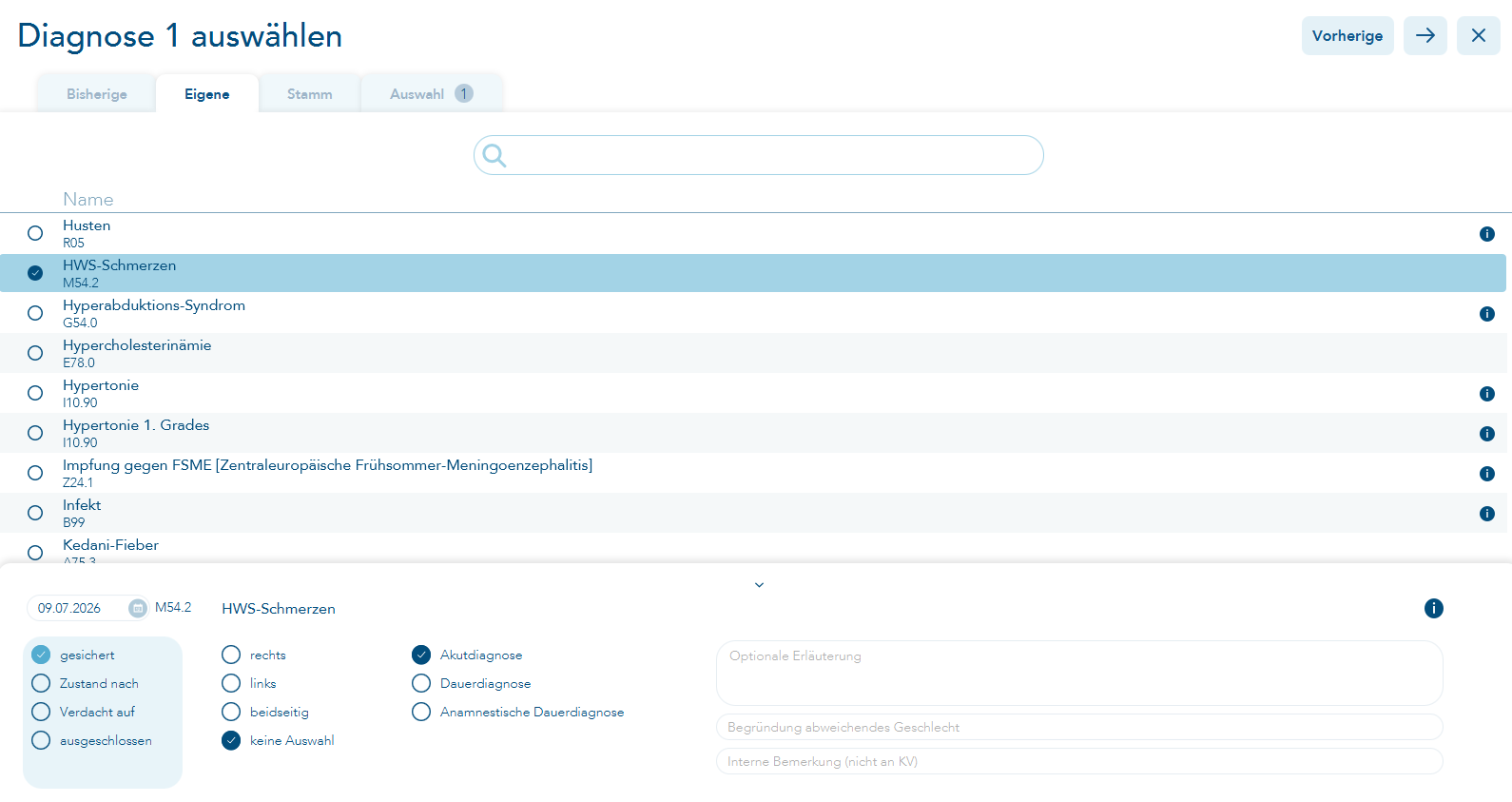Image resolution: width=1512 pixels, height=802 pixels.
Task: Collapse detail panel with chevron
Action: pos(759,585)
